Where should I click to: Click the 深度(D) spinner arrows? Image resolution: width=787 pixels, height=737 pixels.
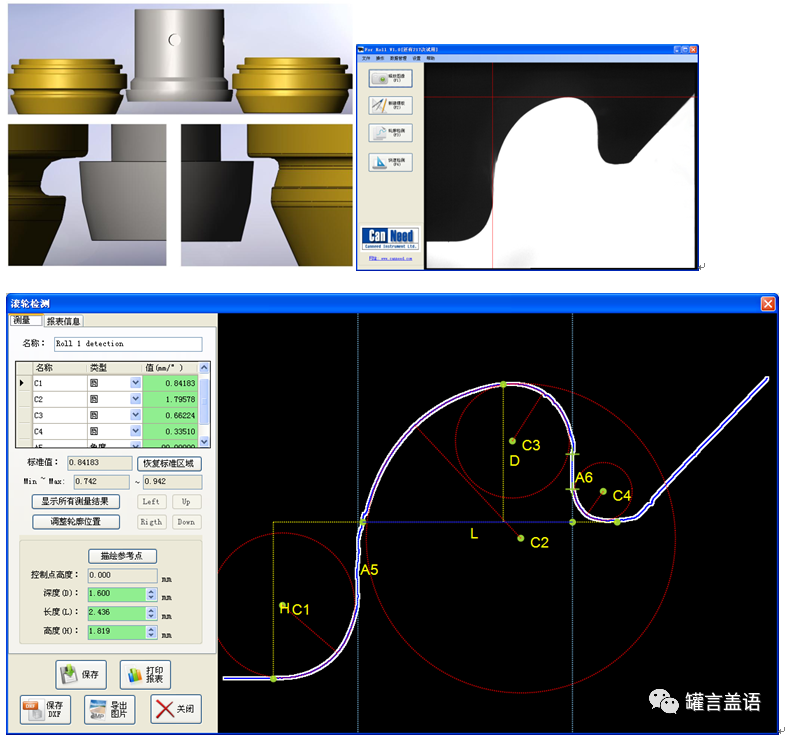152,594
